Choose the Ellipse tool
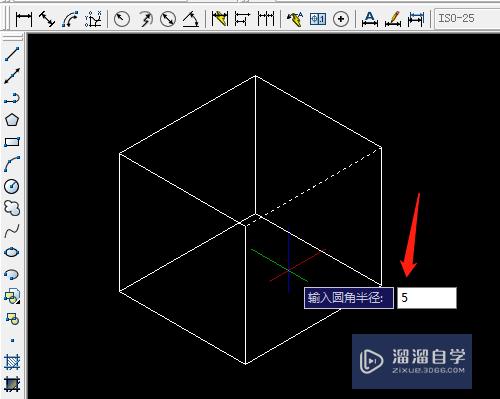Screen dimensions: 500x399 [x=12, y=252]
